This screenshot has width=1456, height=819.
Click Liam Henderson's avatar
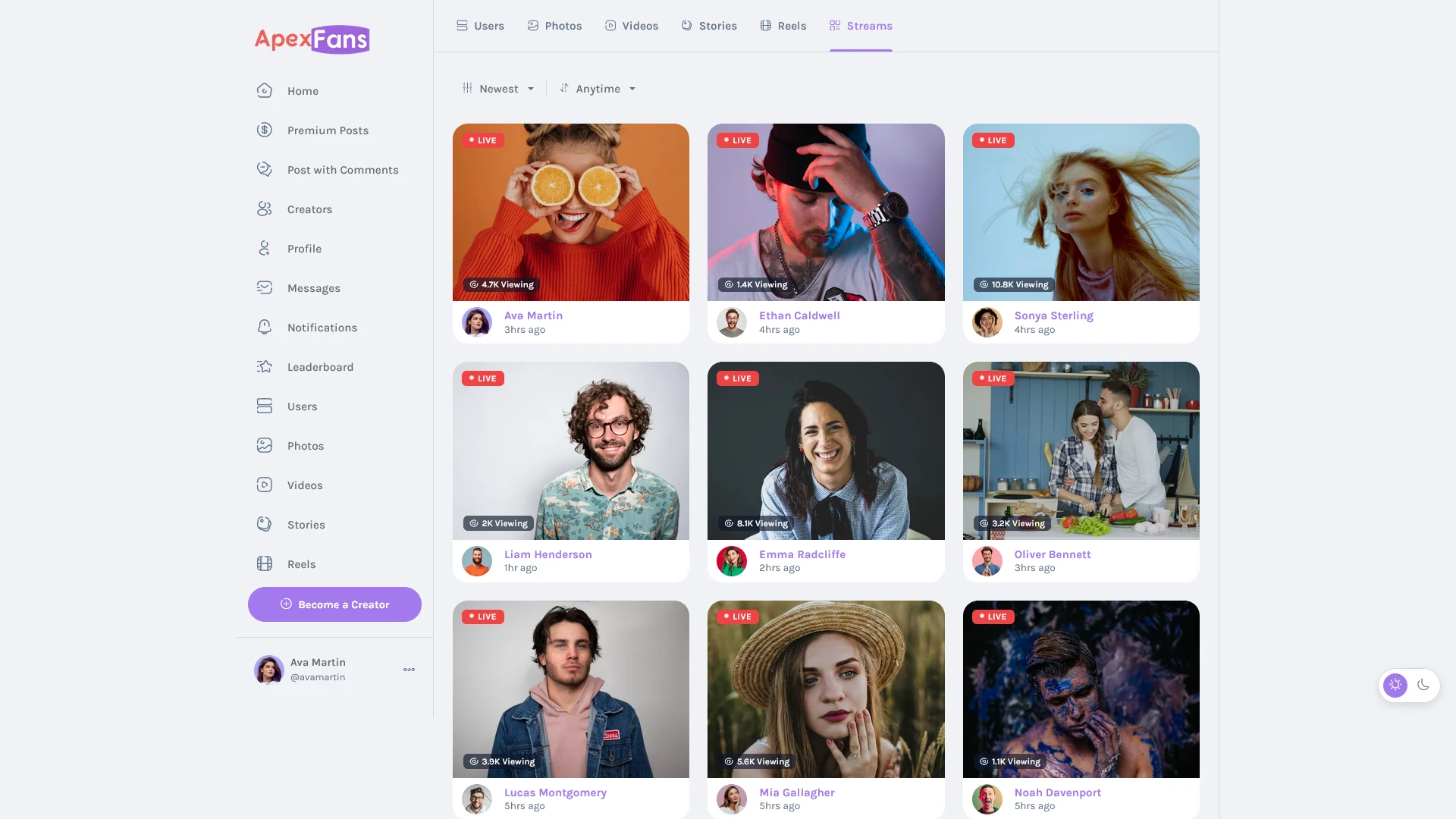point(477,561)
